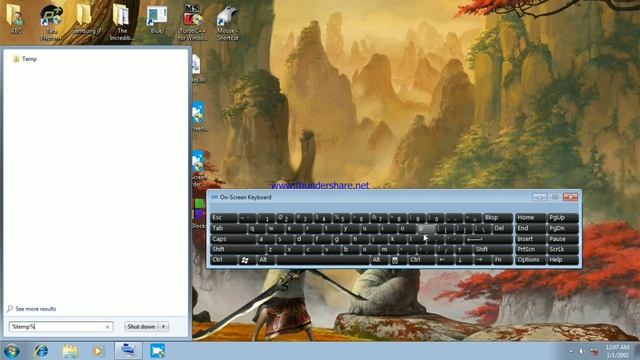Toggle right Ctrl key on keyboard

coord(421,260)
